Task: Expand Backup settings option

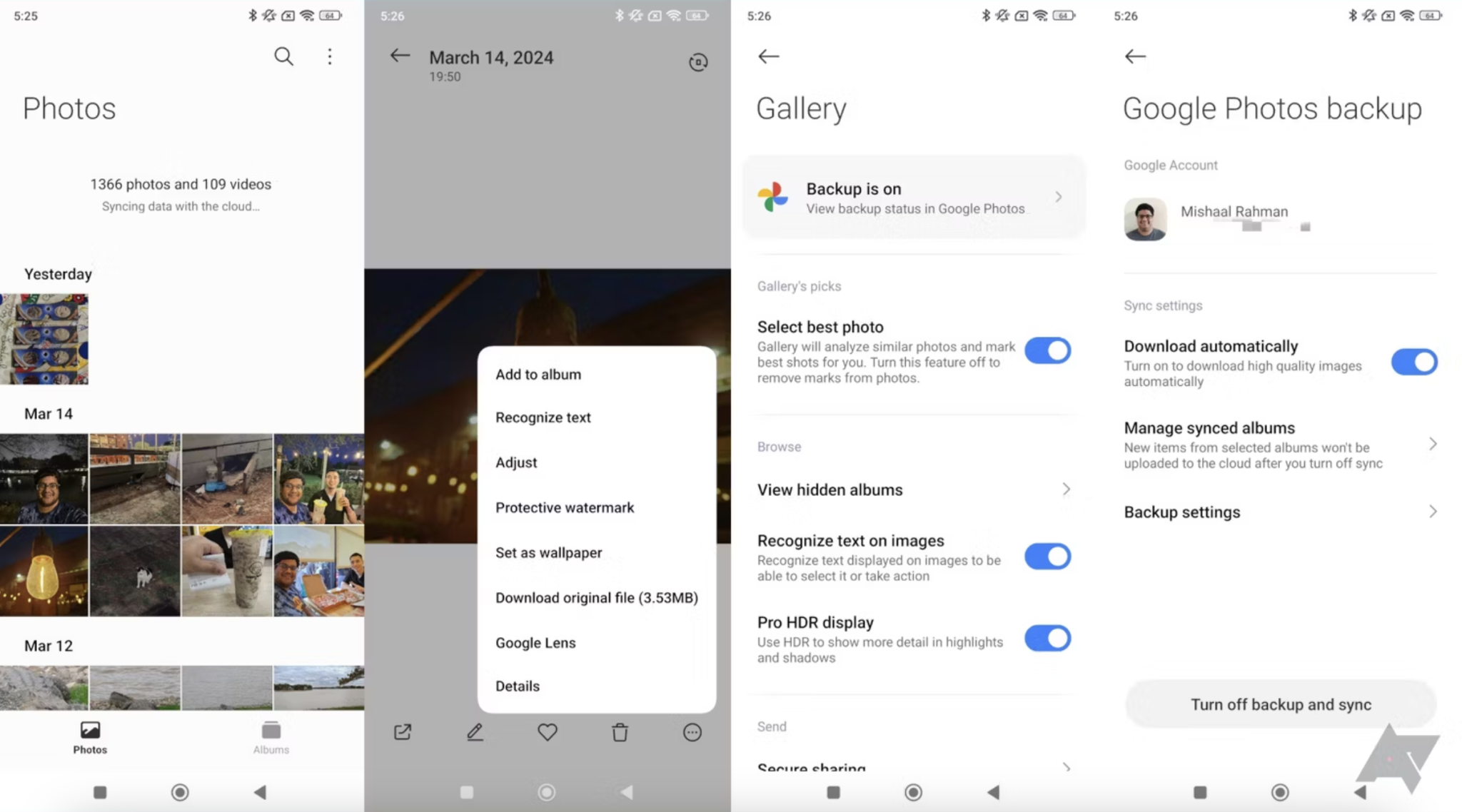Action: tap(1281, 511)
